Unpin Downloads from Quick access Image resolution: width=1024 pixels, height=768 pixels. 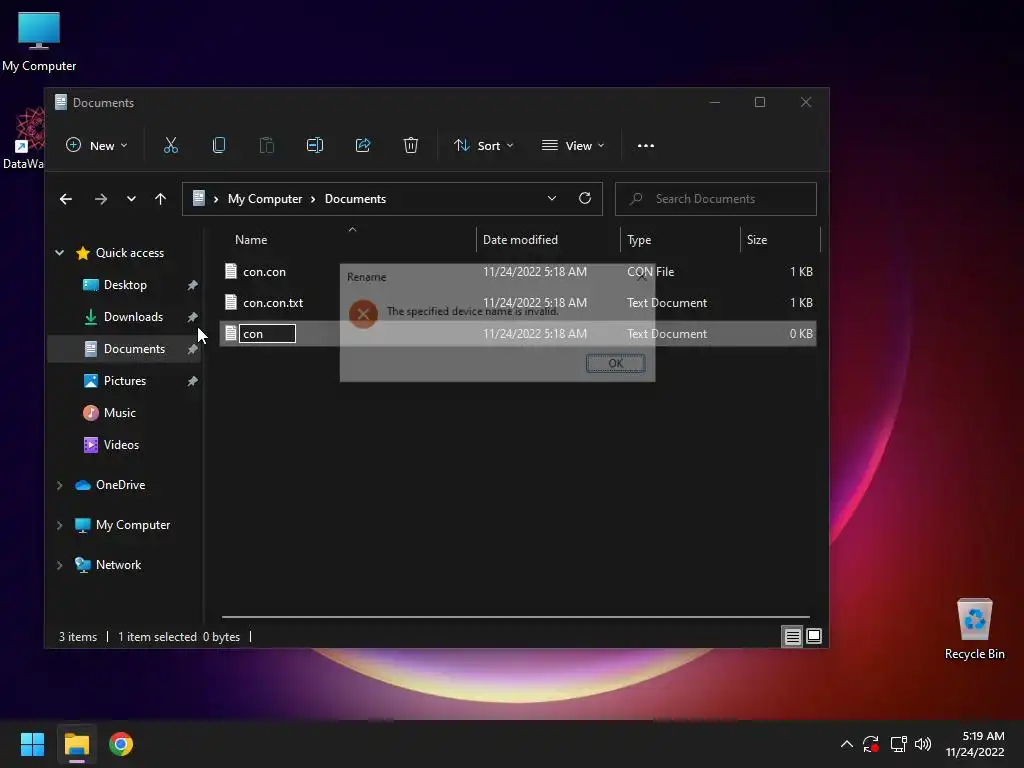click(192, 317)
